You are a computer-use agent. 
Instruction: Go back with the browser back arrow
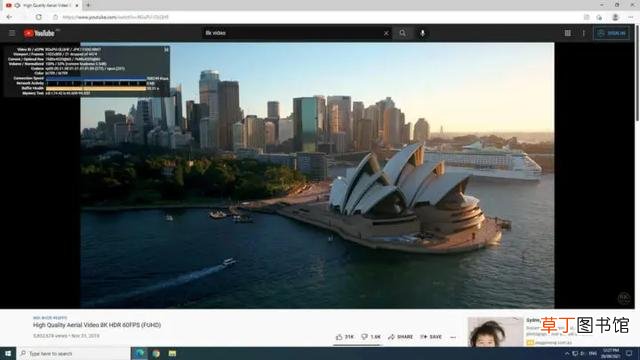[x=9, y=17]
